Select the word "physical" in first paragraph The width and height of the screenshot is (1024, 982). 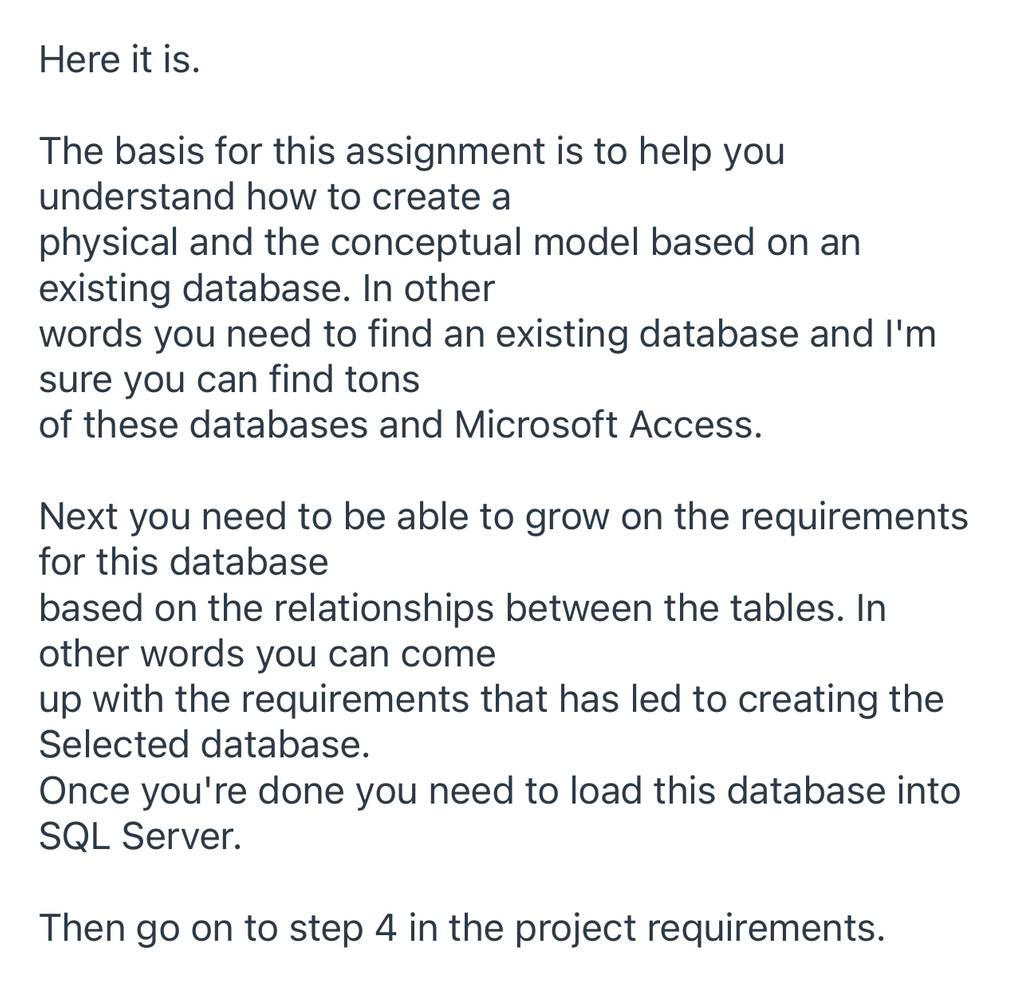pyautogui.click(x=108, y=244)
